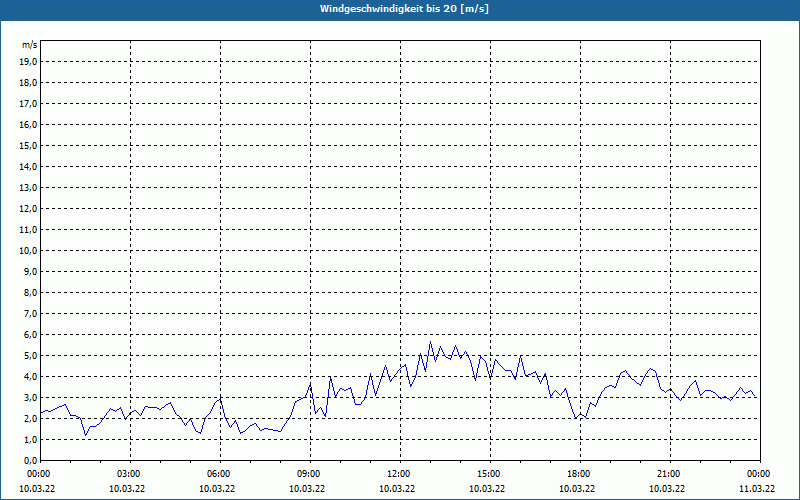Select the "12:00" time label
Image resolution: width=800 pixels, height=500 pixels.
[x=400, y=474]
